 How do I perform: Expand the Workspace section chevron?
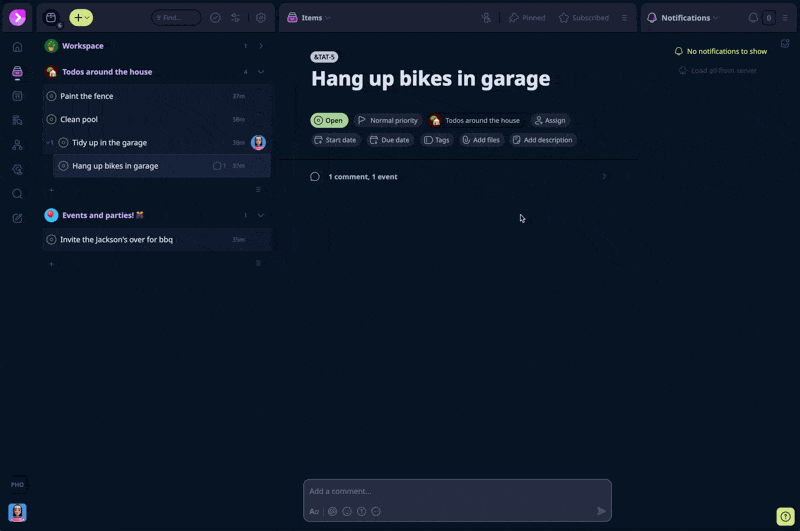click(x=261, y=46)
